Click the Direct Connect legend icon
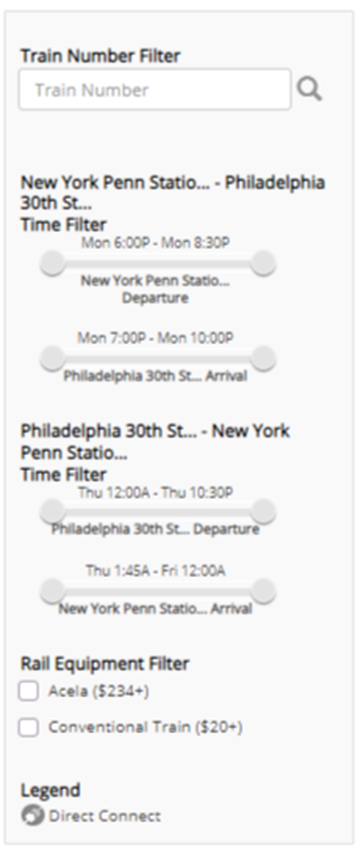361x853 pixels. point(32,816)
